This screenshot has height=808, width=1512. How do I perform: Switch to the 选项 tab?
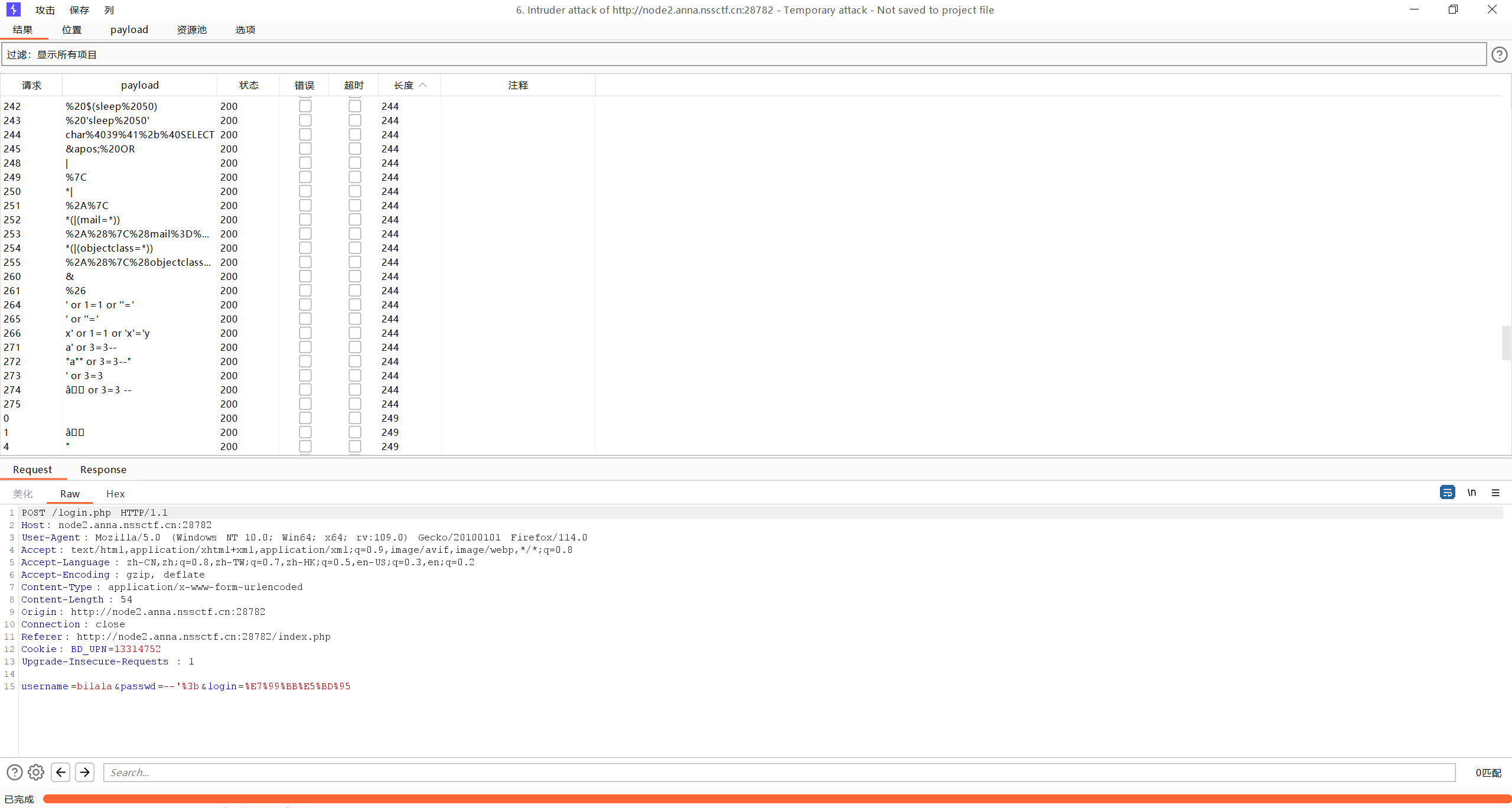[245, 30]
